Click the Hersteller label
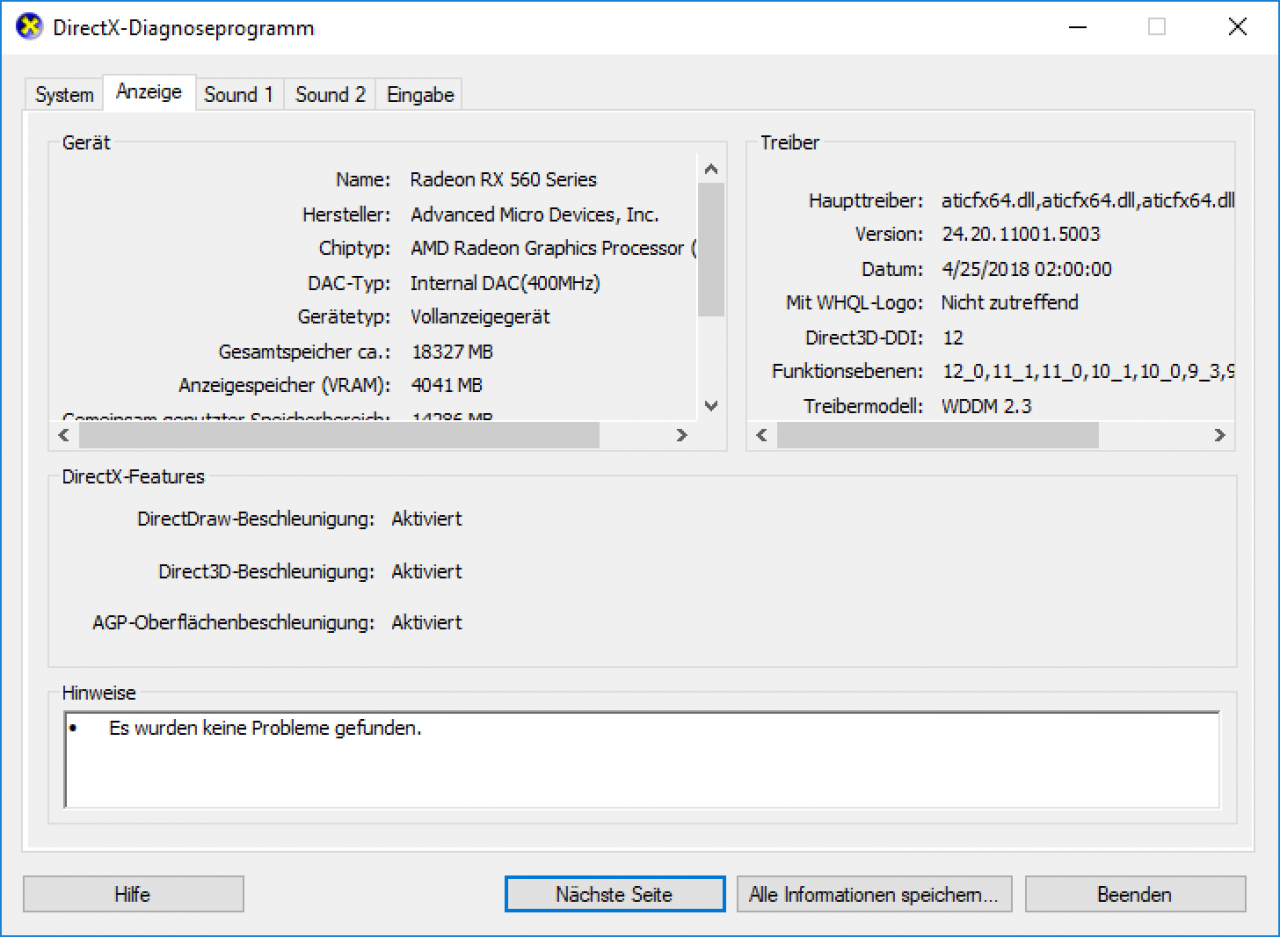Image resolution: width=1280 pixels, height=937 pixels. (x=347, y=215)
